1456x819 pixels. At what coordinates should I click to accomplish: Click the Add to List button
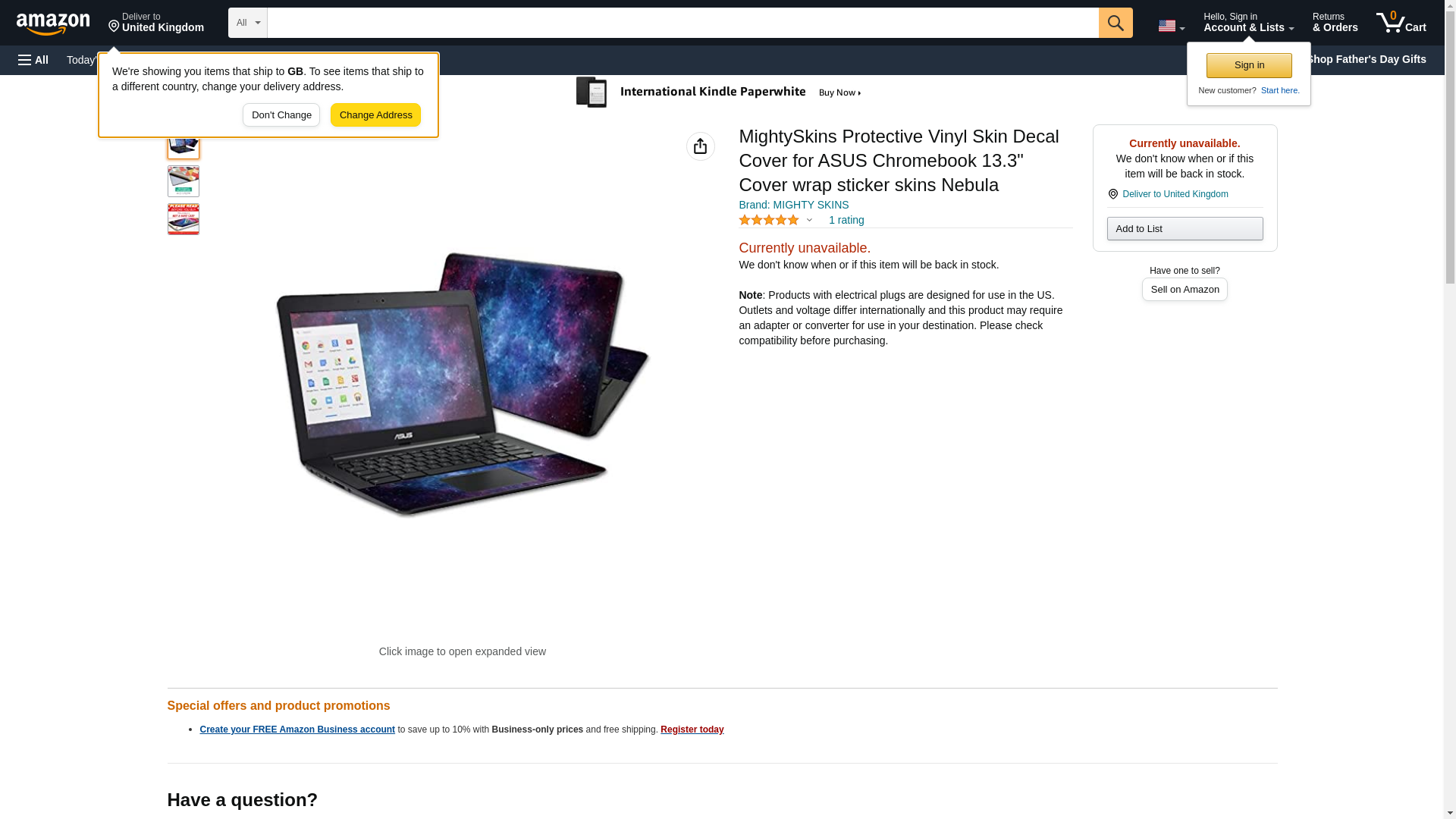point(1185,229)
